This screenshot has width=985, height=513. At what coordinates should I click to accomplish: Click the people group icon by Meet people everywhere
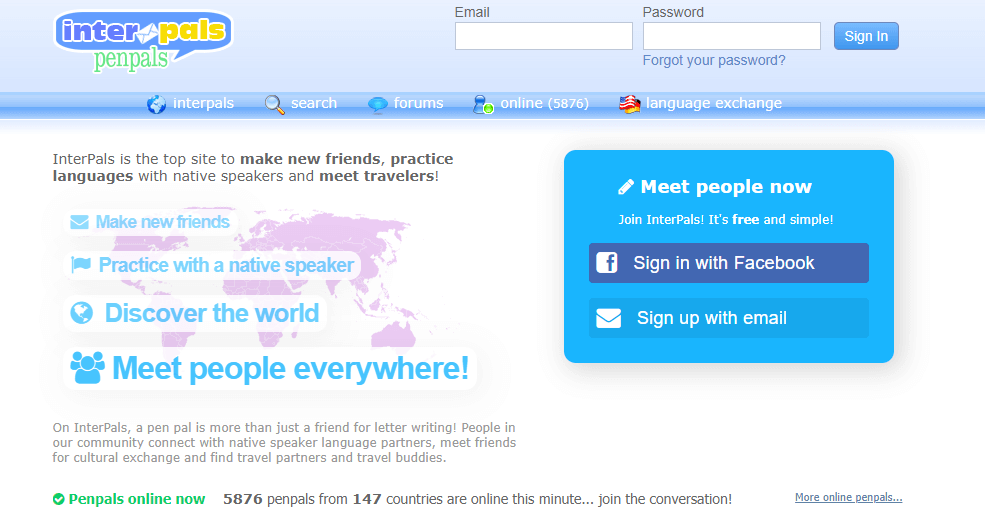click(87, 368)
